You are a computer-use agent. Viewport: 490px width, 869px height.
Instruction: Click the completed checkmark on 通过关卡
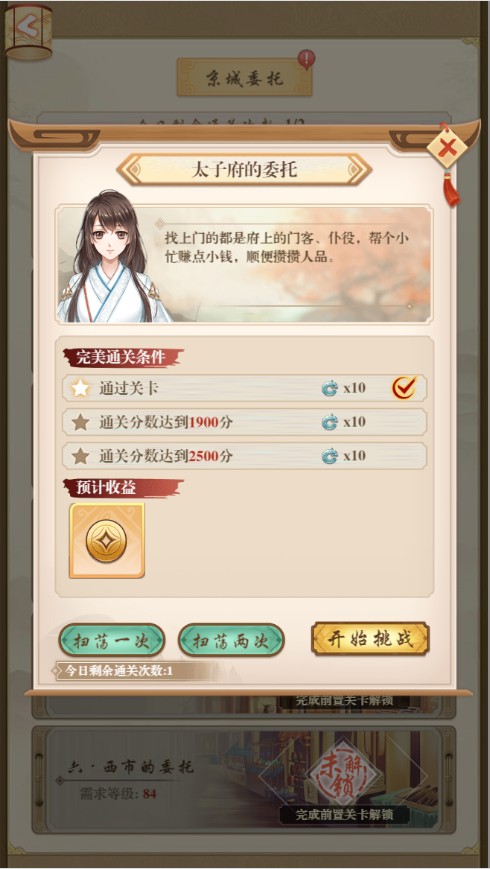(x=404, y=388)
